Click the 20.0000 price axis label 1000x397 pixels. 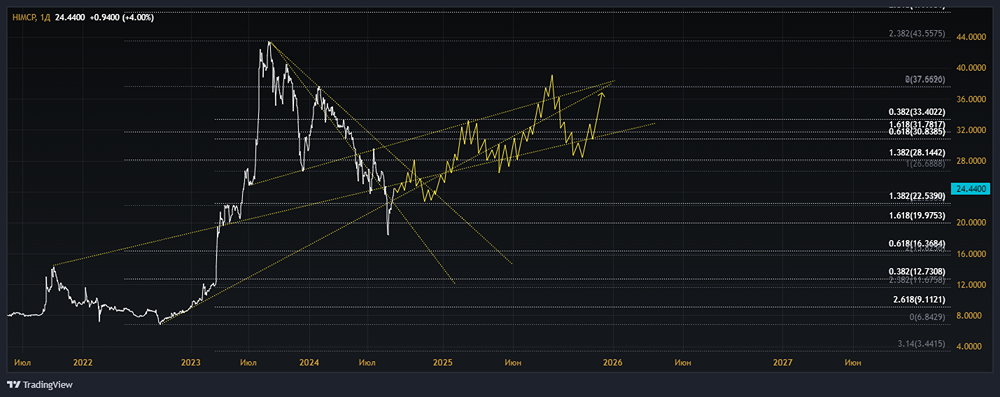[x=972, y=223]
